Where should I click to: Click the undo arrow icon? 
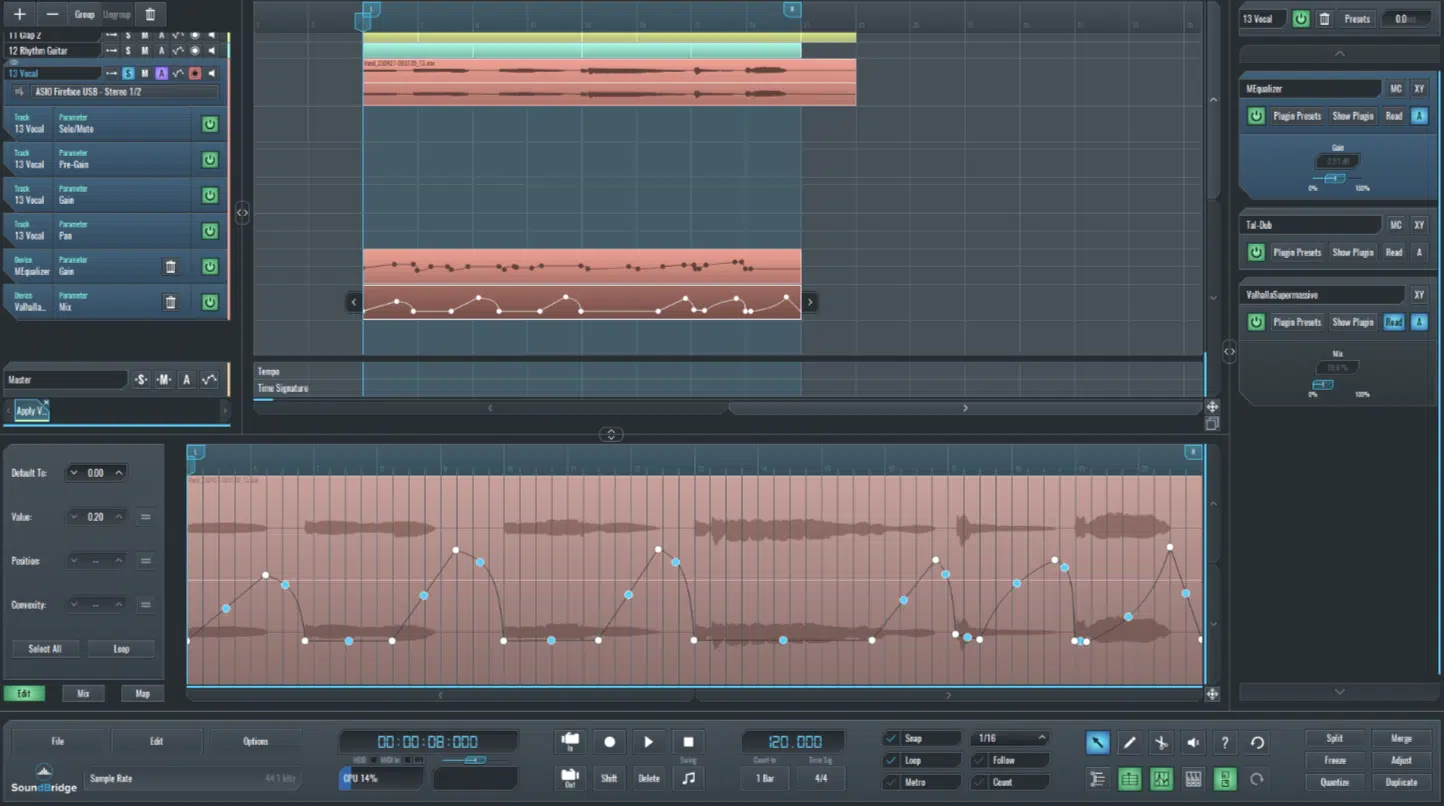point(1257,742)
